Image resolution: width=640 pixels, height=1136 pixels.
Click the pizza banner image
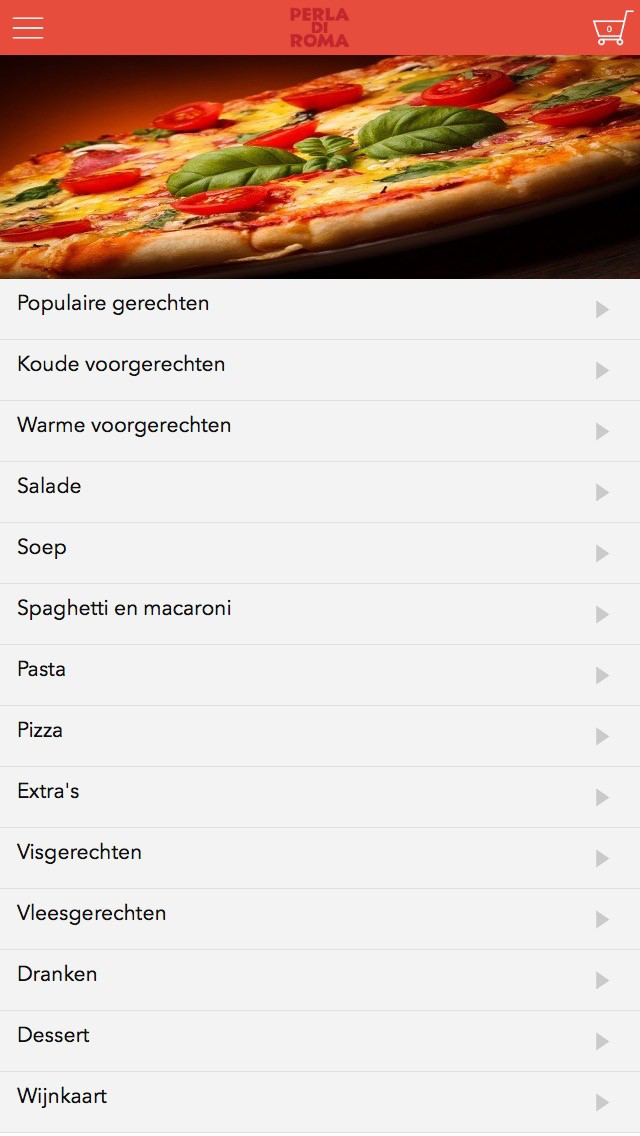tap(320, 167)
